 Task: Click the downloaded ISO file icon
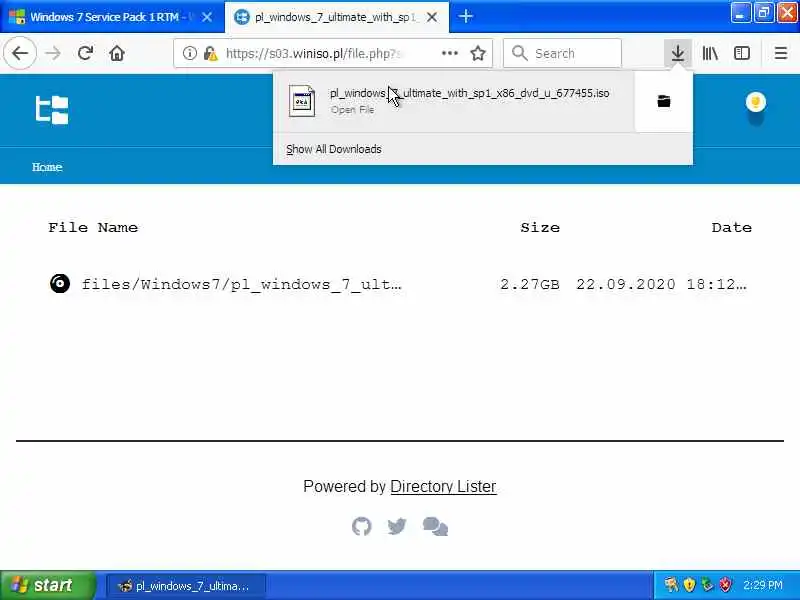[x=302, y=101]
